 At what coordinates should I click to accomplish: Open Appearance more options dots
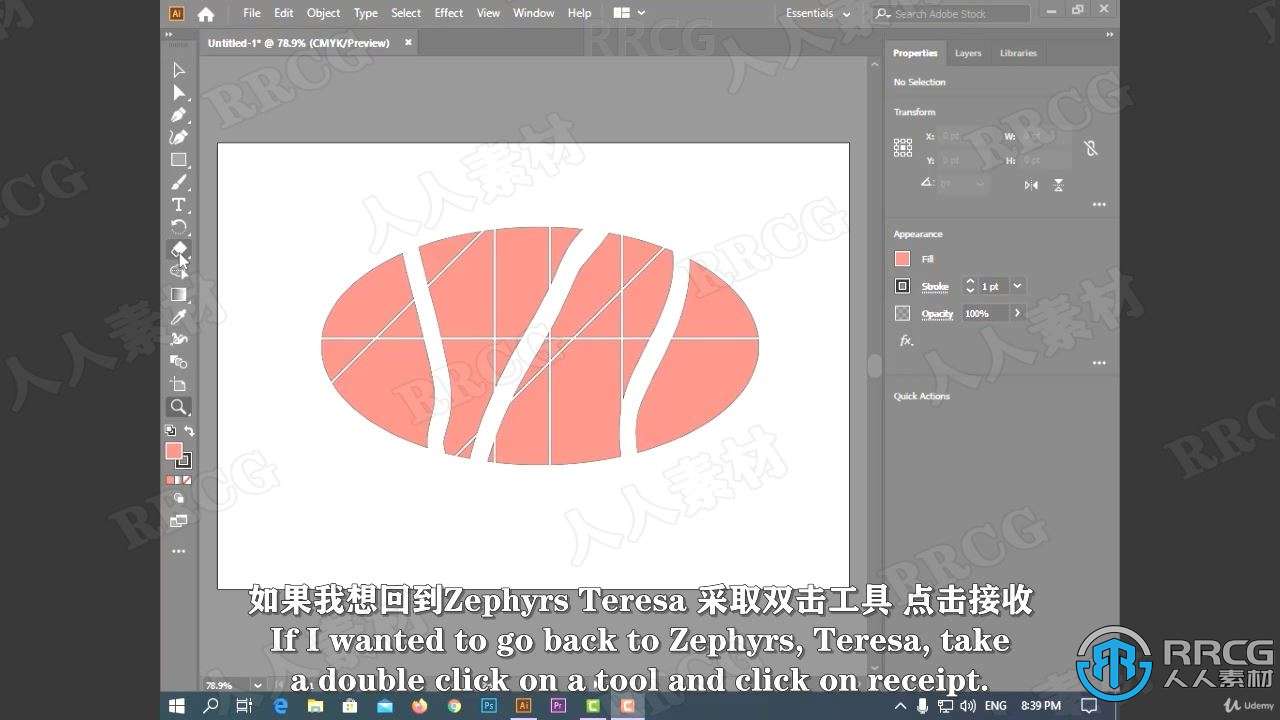point(1099,364)
